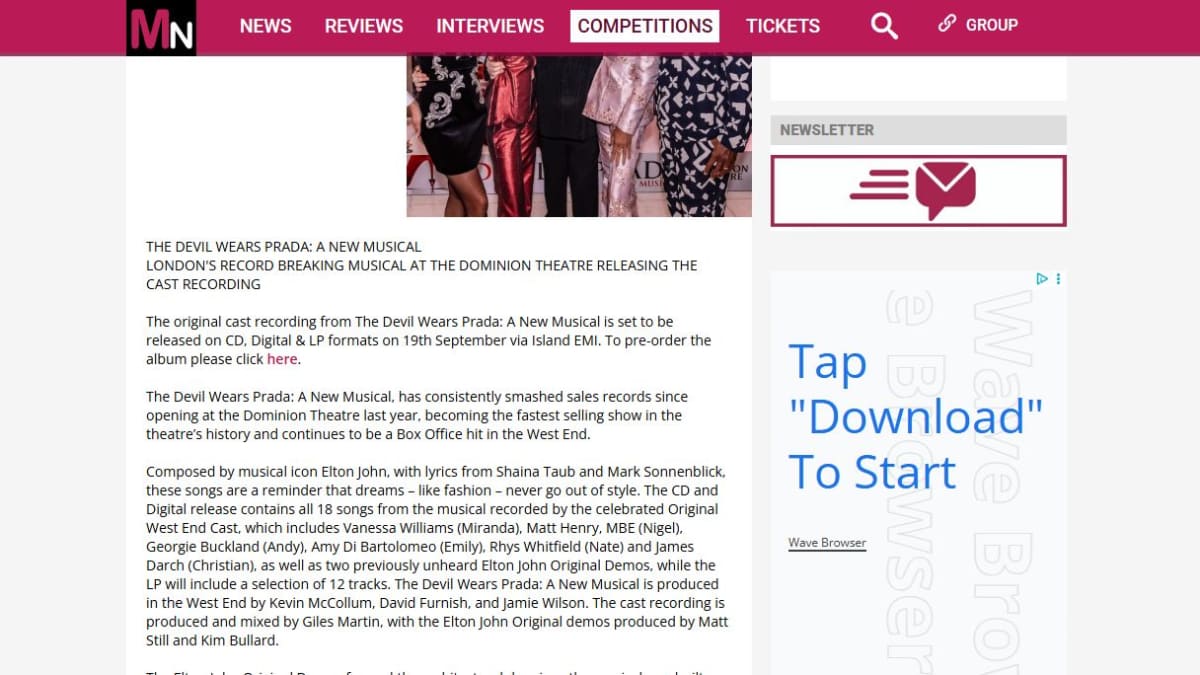
Task: Click the 'Wave Browser' ad link
Action: [827, 543]
